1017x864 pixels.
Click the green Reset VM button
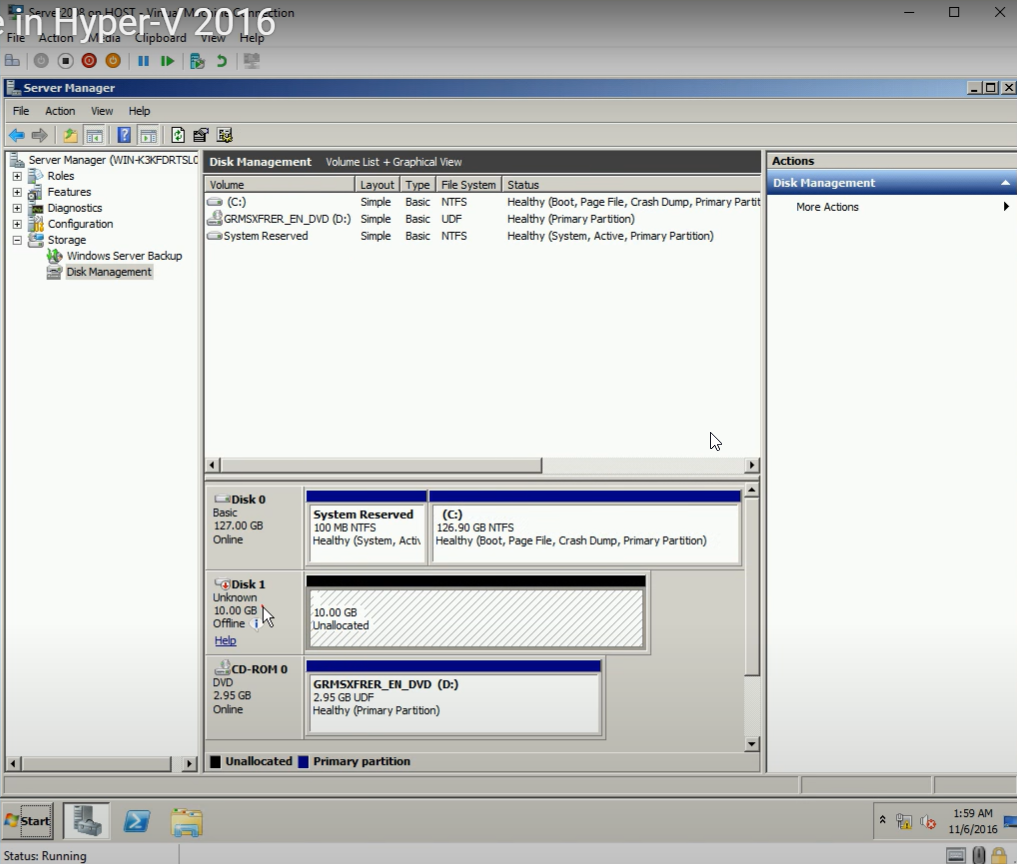(167, 61)
